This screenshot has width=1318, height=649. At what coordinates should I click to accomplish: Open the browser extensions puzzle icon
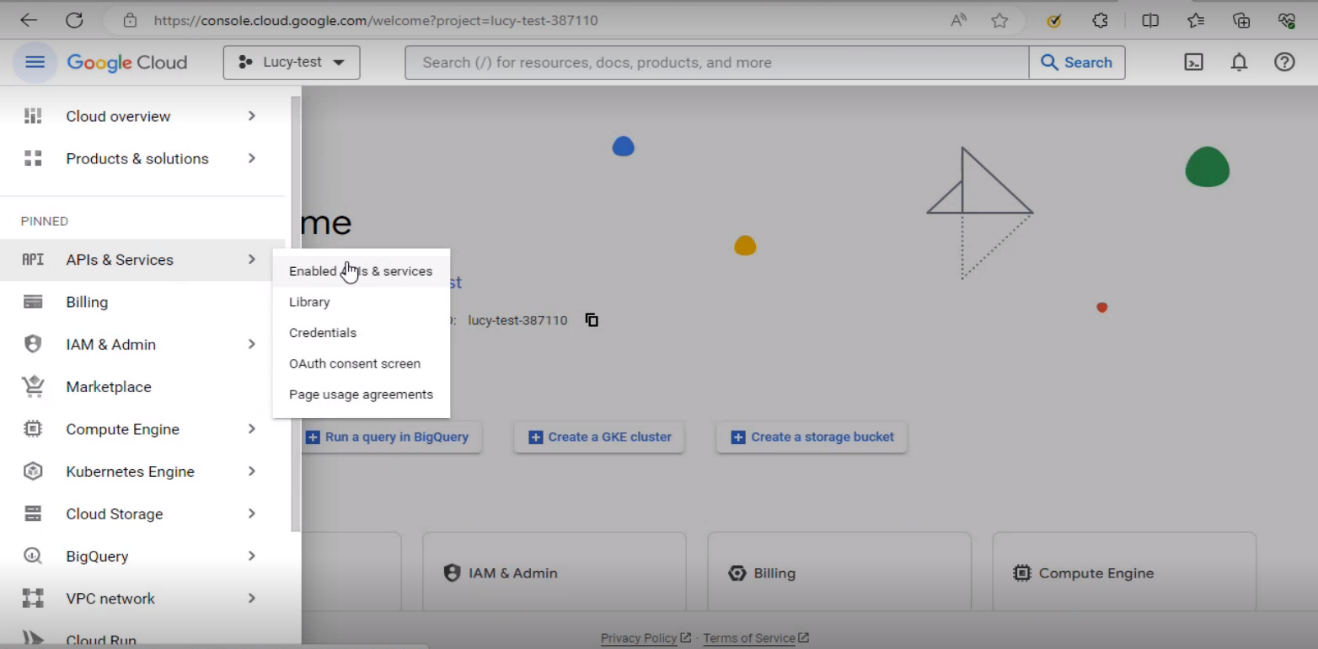point(1100,20)
